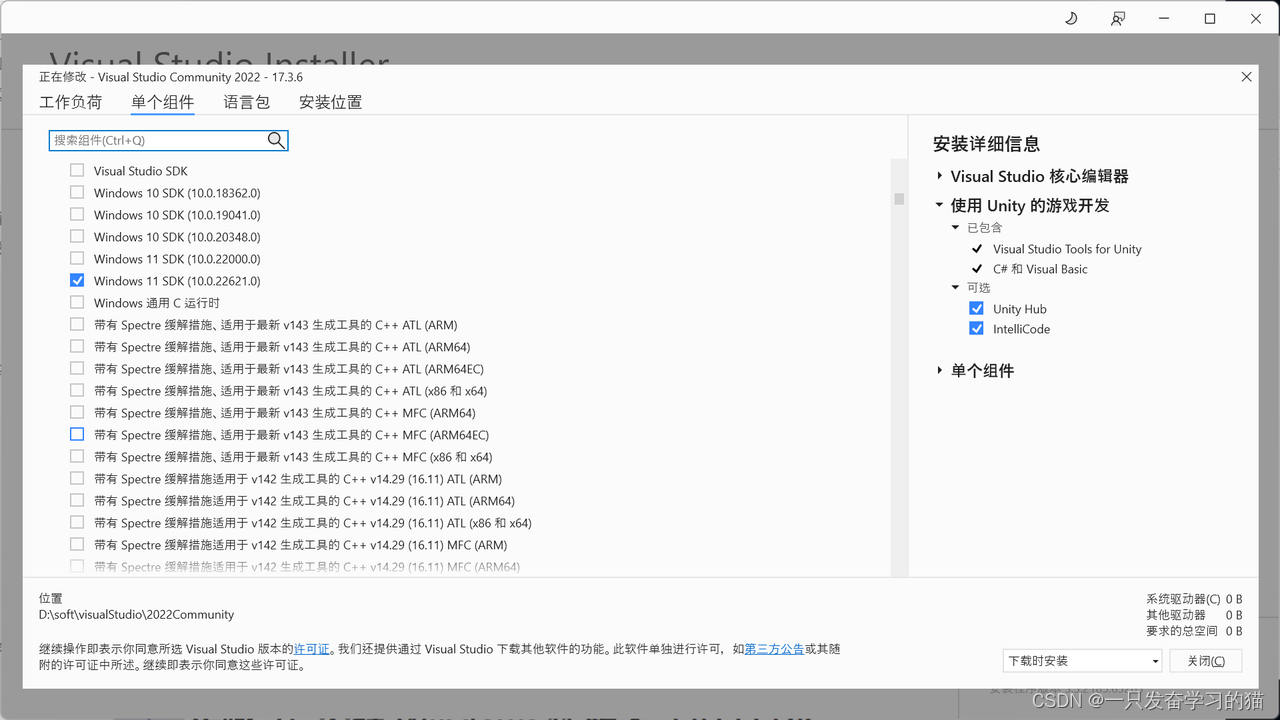Image resolution: width=1280 pixels, height=720 pixels.
Task: Check v143 C++ ATL (ARM64EC) Spectre checkbox
Action: pyautogui.click(x=77, y=368)
